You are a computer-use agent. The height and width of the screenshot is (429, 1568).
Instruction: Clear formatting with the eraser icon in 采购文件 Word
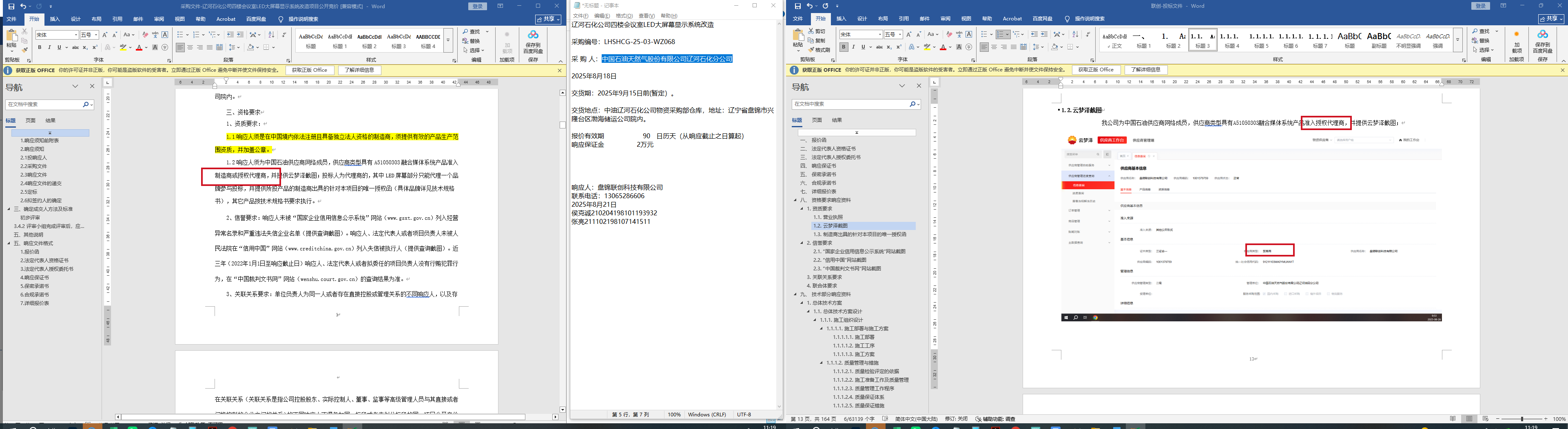click(x=145, y=35)
